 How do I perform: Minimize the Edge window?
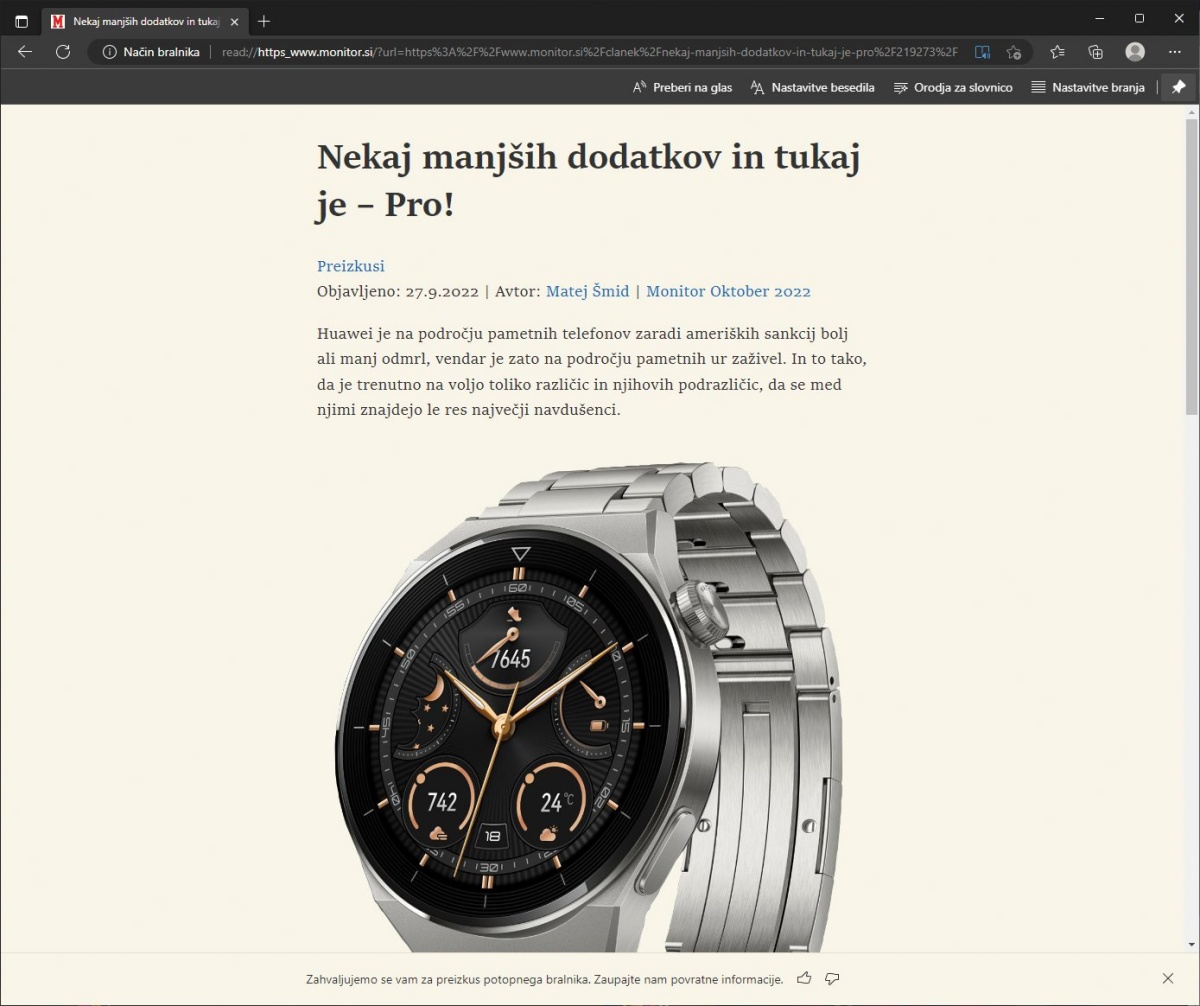(1099, 18)
